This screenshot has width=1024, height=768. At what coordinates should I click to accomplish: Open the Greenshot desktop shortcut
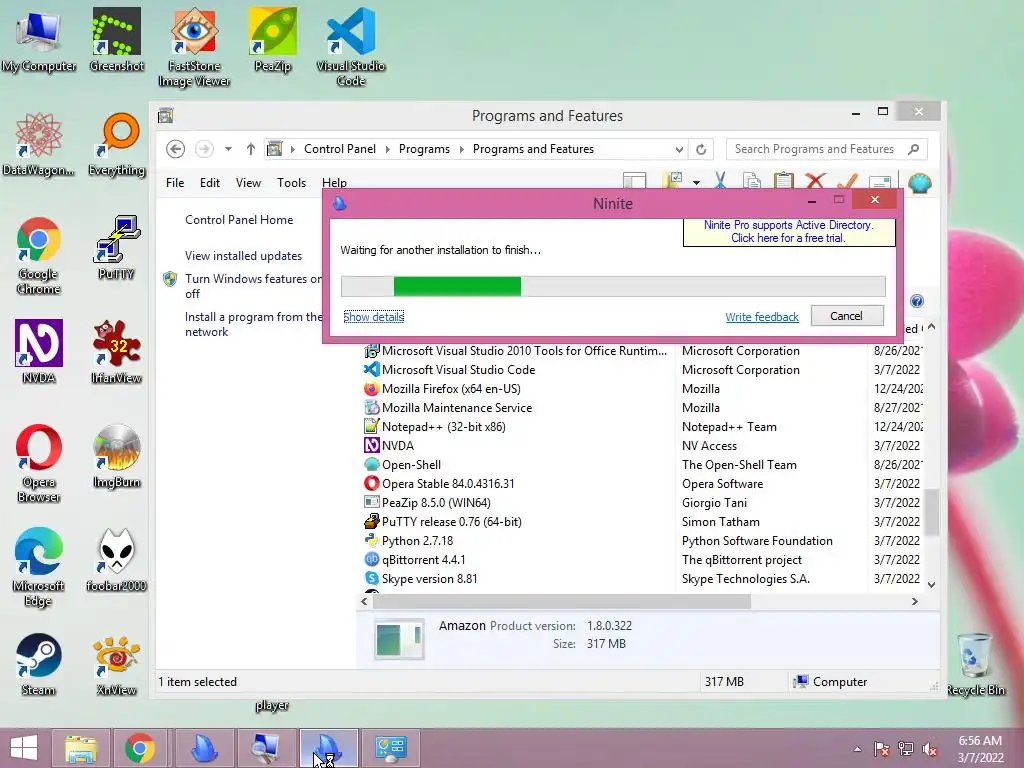[x=116, y=39]
